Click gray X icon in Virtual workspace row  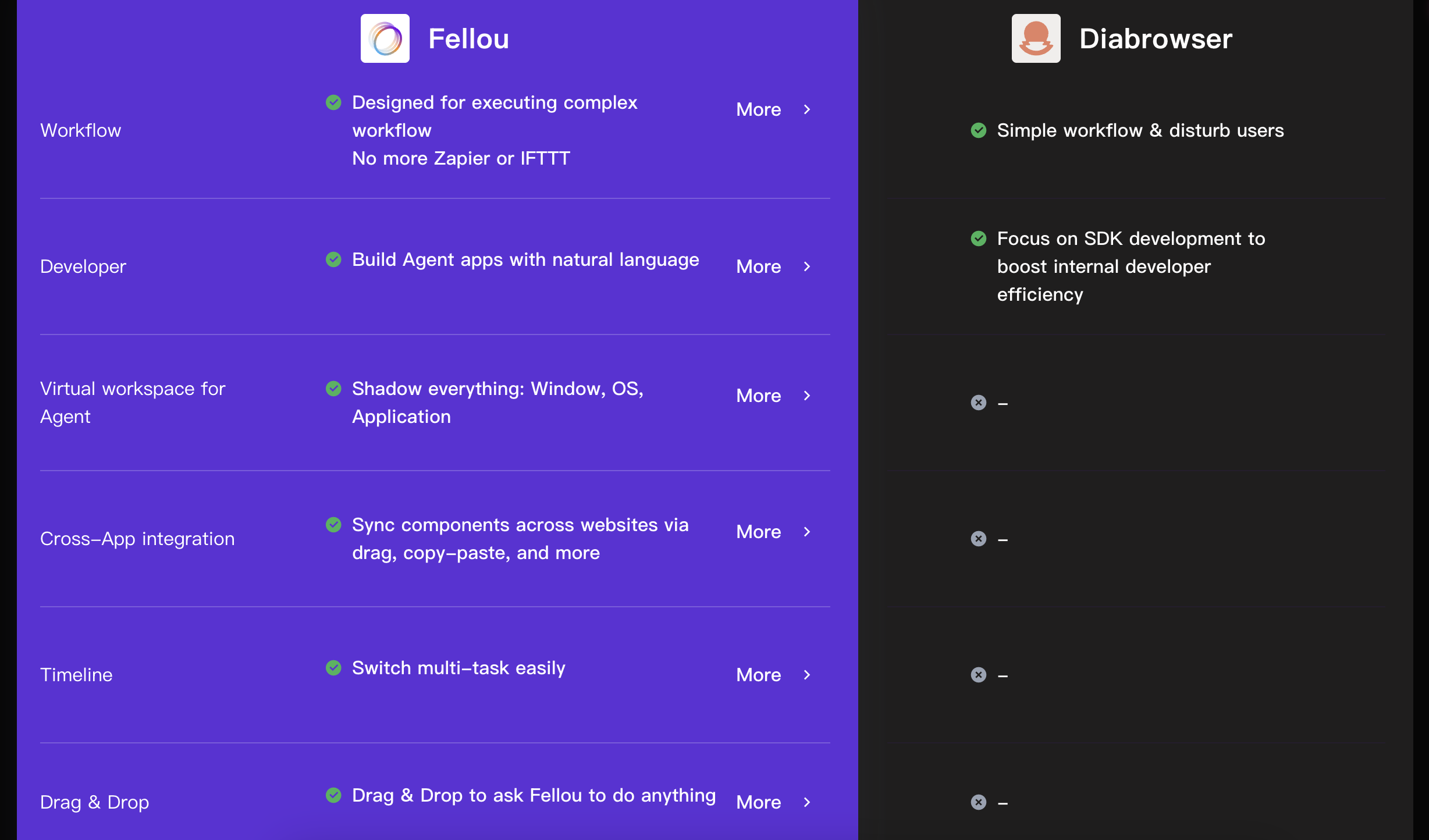[979, 403]
